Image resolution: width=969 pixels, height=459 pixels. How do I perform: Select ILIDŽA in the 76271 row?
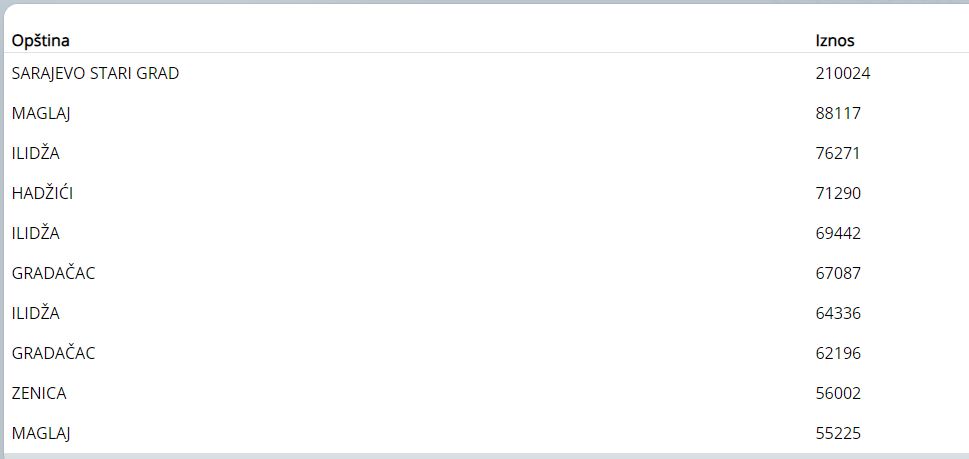pos(36,153)
